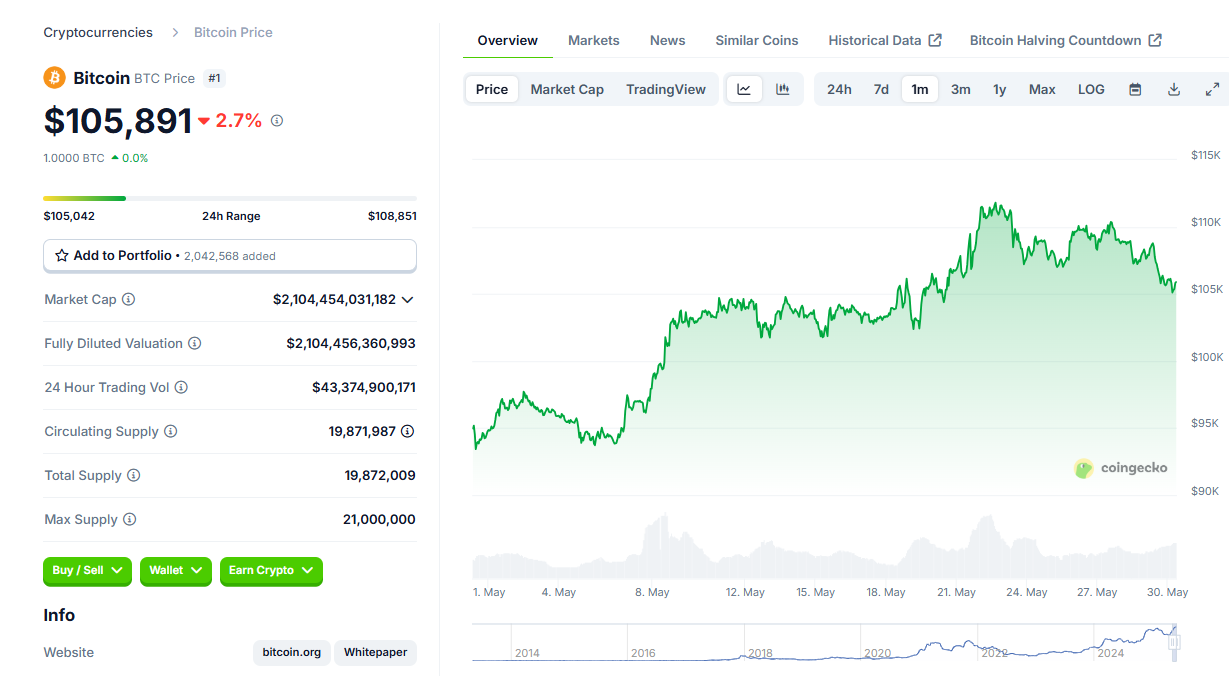Switch chart to TradingView
The width and height of the screenshot is (1229, 676).
[x=666, y=89]
